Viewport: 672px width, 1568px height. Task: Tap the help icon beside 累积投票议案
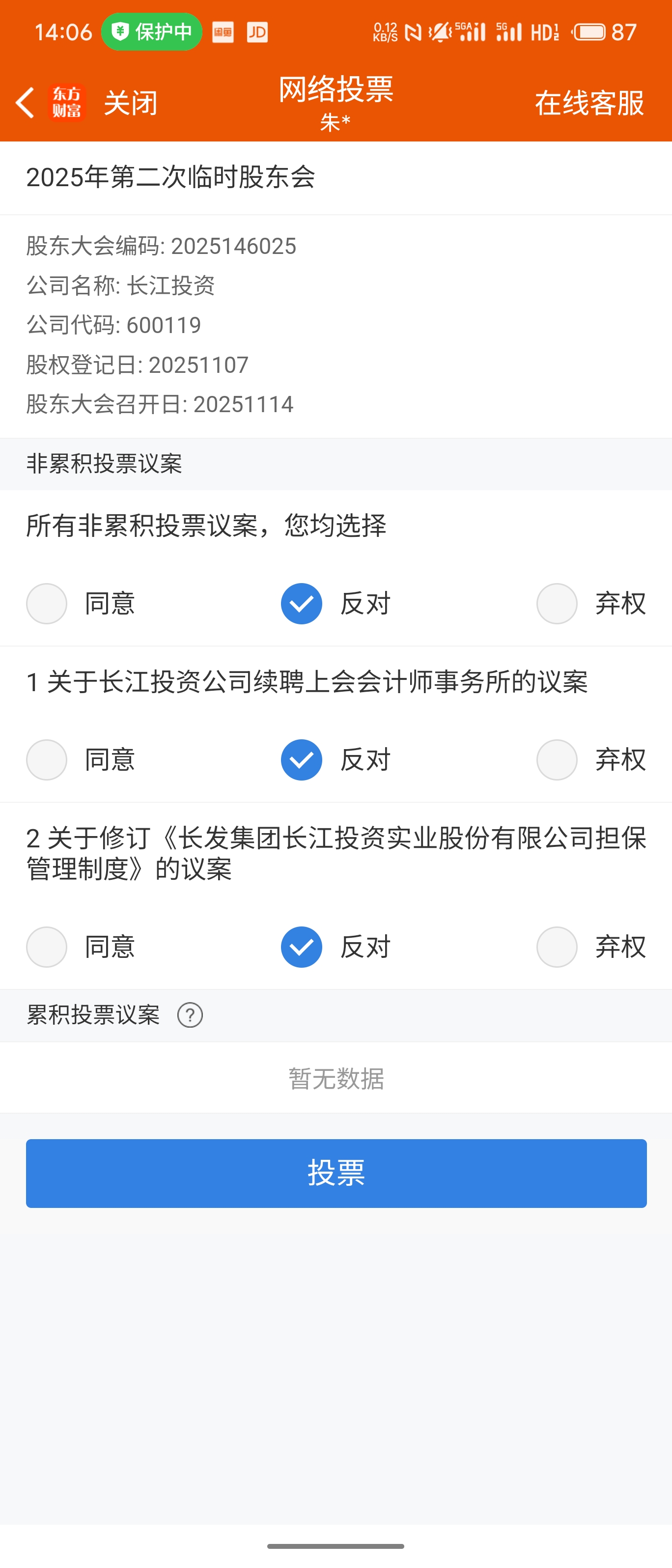coord(190,1015)
